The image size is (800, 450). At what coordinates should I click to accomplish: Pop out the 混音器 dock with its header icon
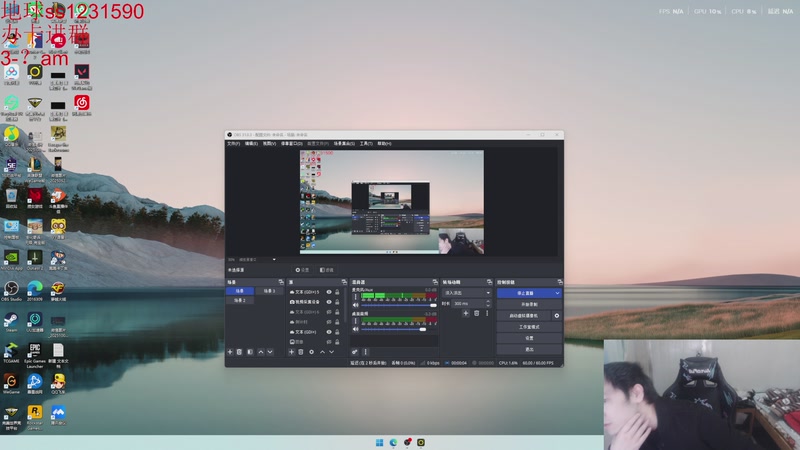tap(435, 282)
